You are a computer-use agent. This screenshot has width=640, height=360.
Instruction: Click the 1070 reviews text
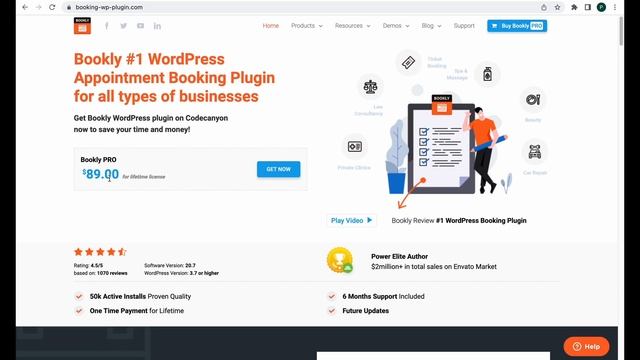[112, 273]
